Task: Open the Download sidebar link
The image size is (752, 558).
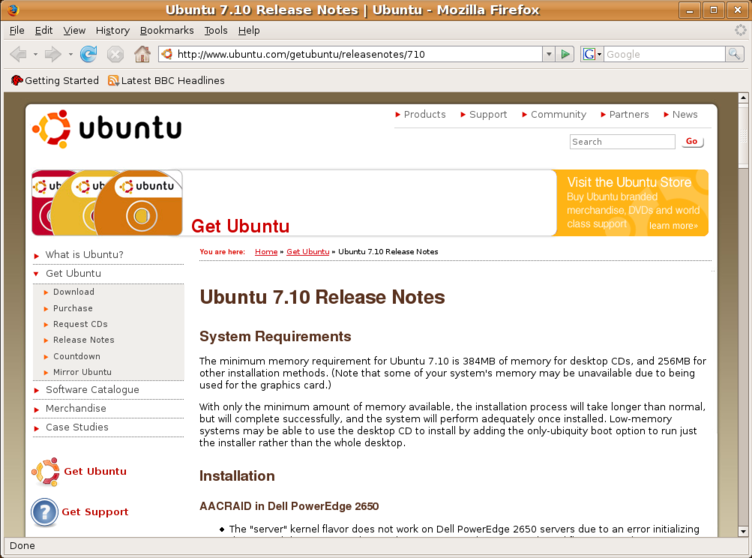Action: click(74, 292)
